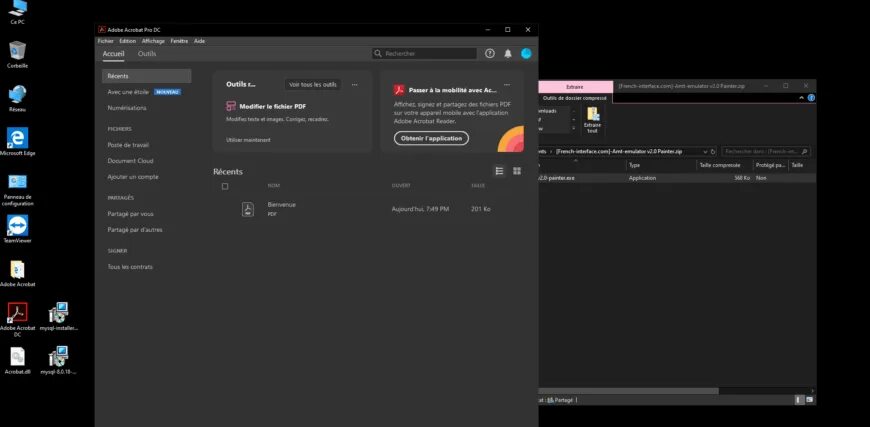The width and height of the screenshot is (870, 427).
Task: Click Ajouter un compte
Action: tap(133, 177)
